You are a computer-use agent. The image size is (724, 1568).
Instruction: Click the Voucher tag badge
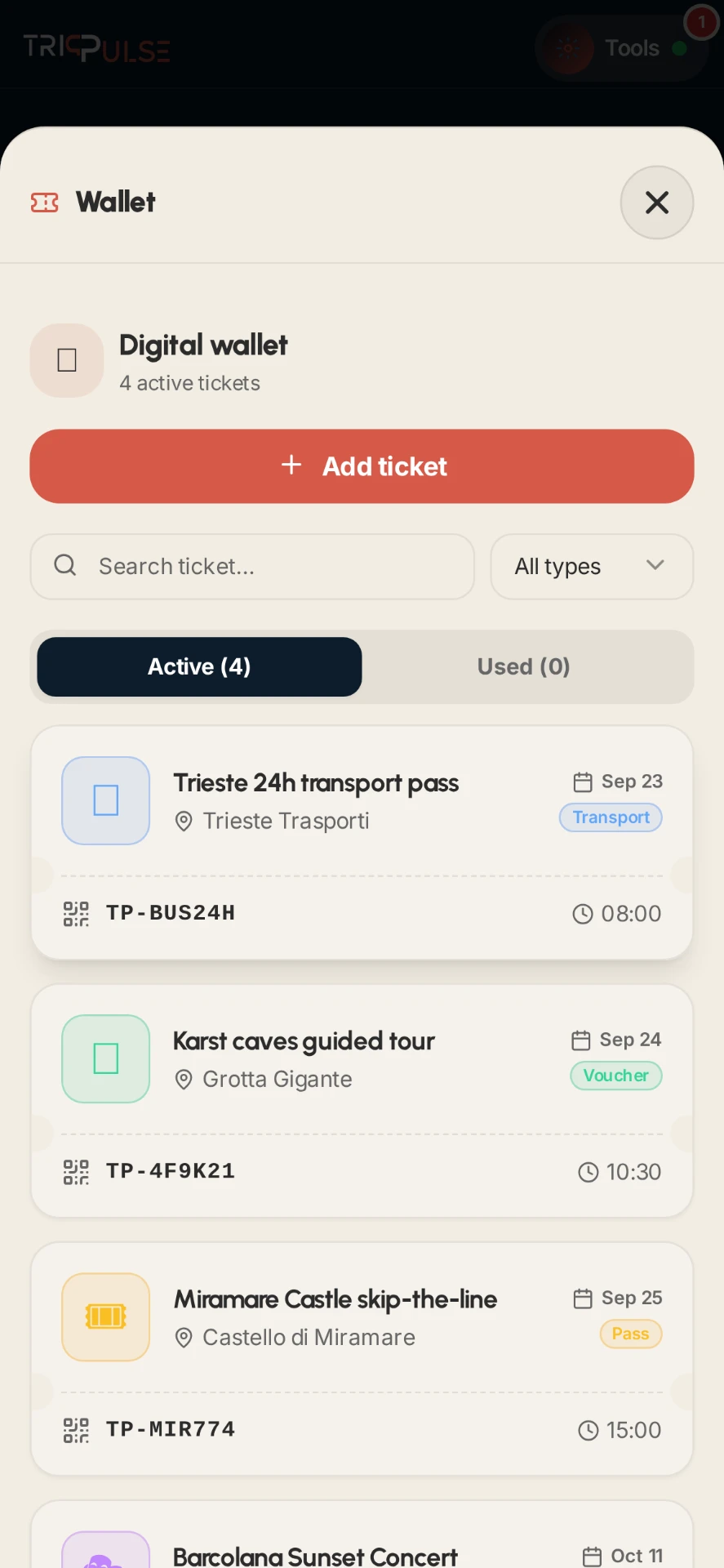pyautogui.click(x=616, y=1076)
